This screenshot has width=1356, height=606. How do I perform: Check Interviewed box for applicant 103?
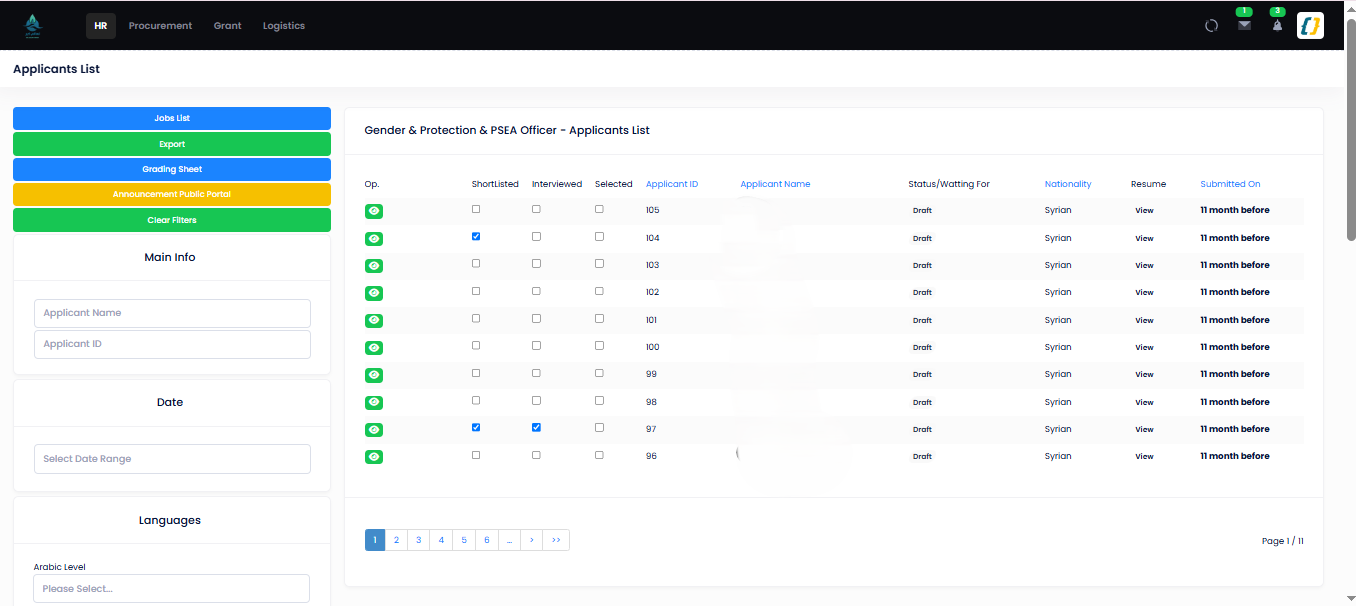[537, 264]
